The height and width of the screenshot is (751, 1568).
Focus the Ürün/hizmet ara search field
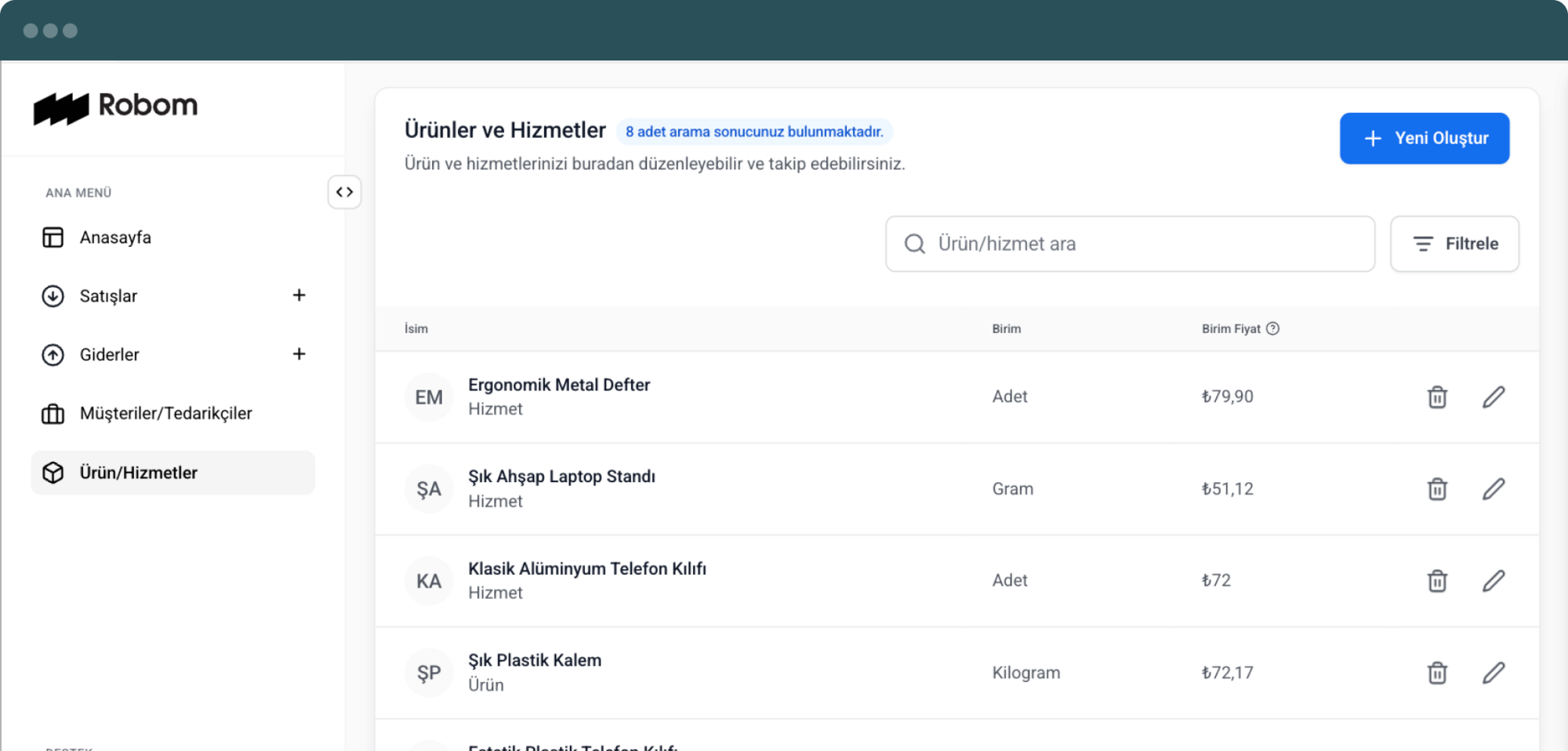click(x=1130, y=244)
